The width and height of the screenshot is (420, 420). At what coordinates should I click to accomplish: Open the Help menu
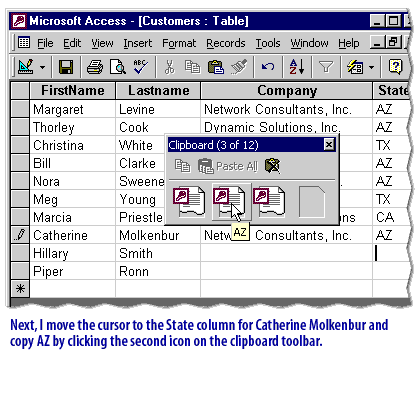point(349,44)
